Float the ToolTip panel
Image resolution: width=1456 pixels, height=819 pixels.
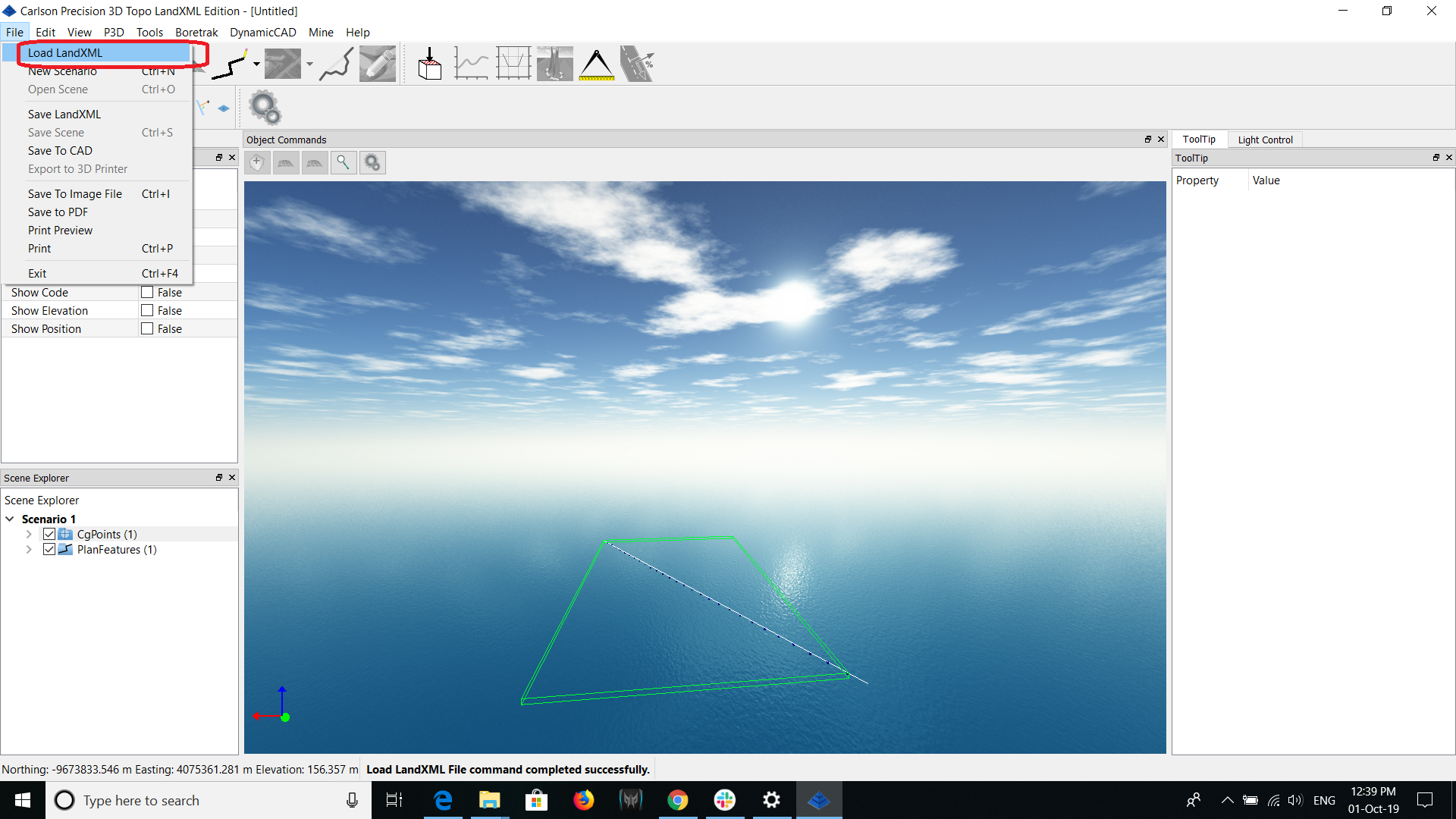[1436, 158]
